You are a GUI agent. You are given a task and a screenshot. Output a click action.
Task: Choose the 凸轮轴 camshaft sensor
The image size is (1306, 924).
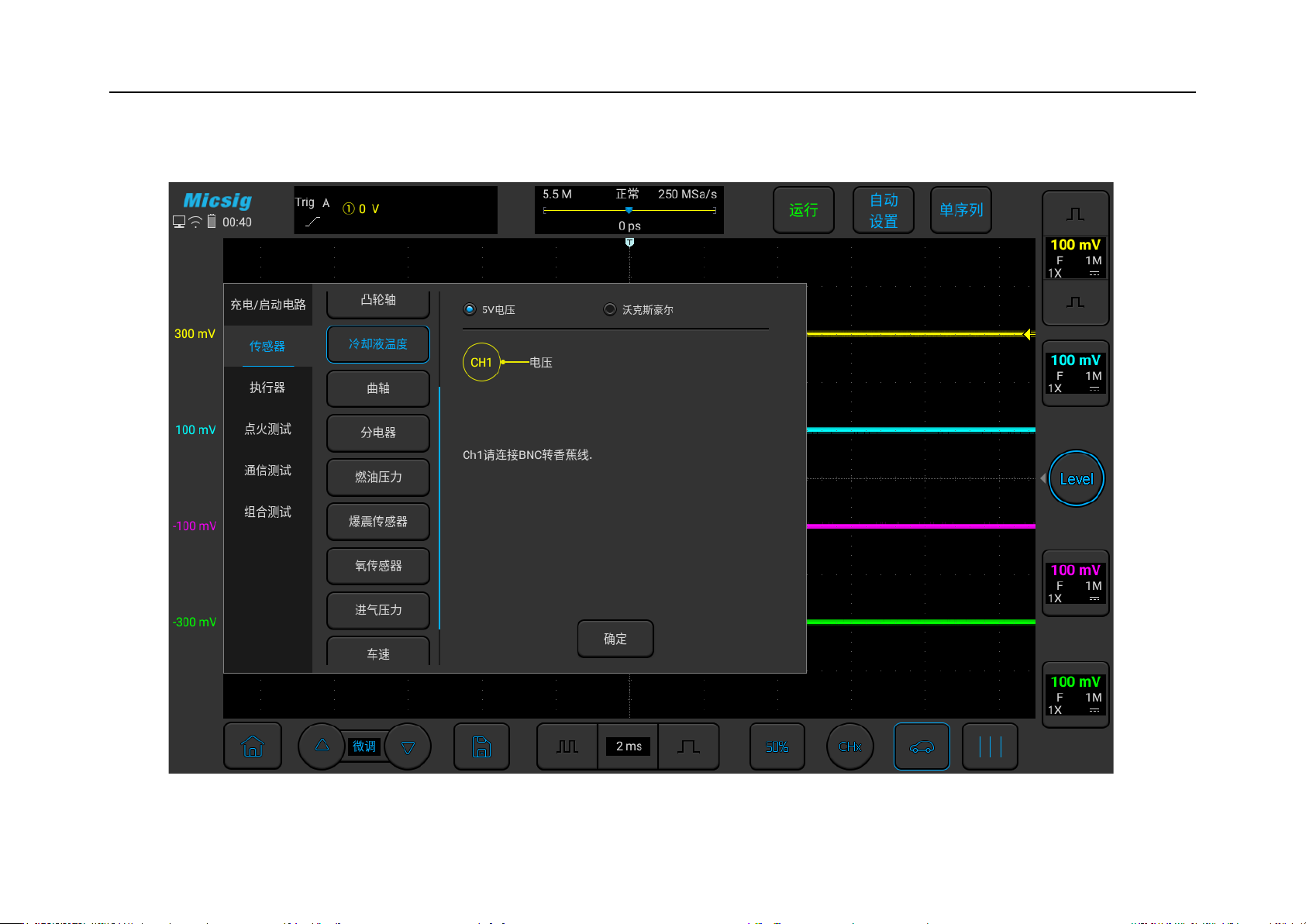[x=378, y=302]
